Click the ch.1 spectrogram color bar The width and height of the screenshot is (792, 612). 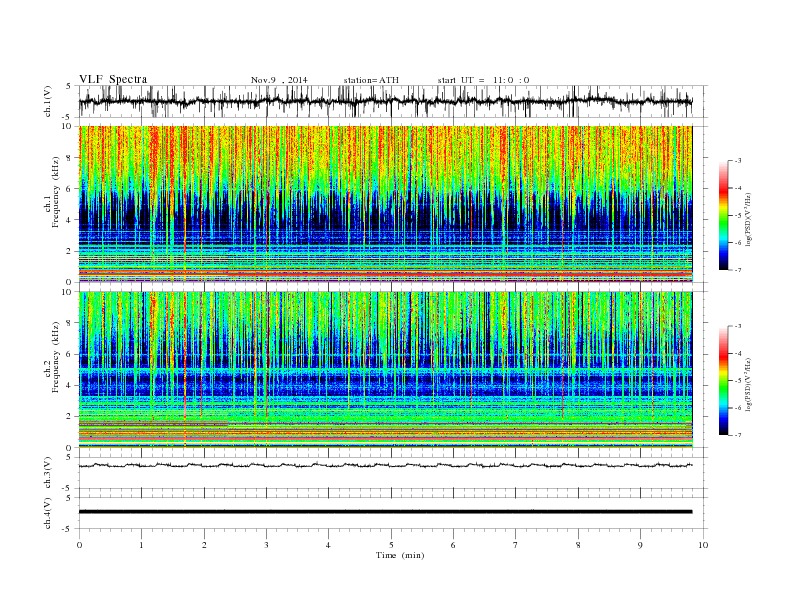pyautogui.click(x=723, y=215)
